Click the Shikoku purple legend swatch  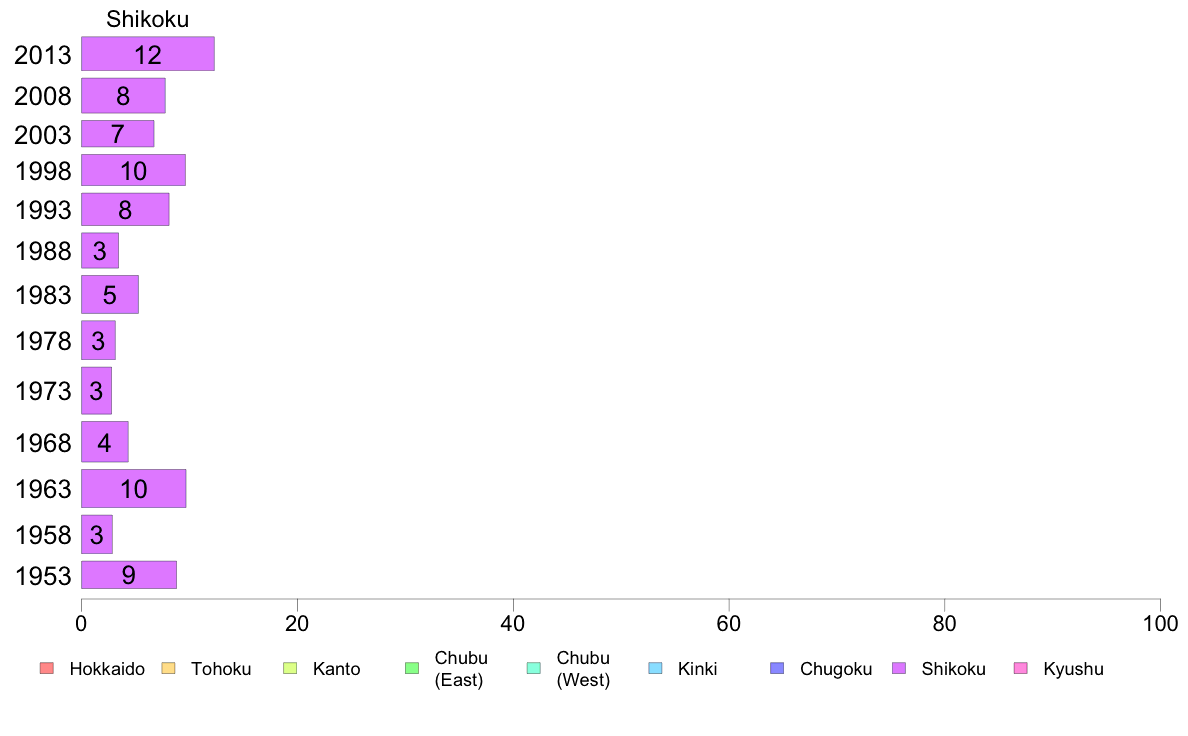(x=899, y=668)
